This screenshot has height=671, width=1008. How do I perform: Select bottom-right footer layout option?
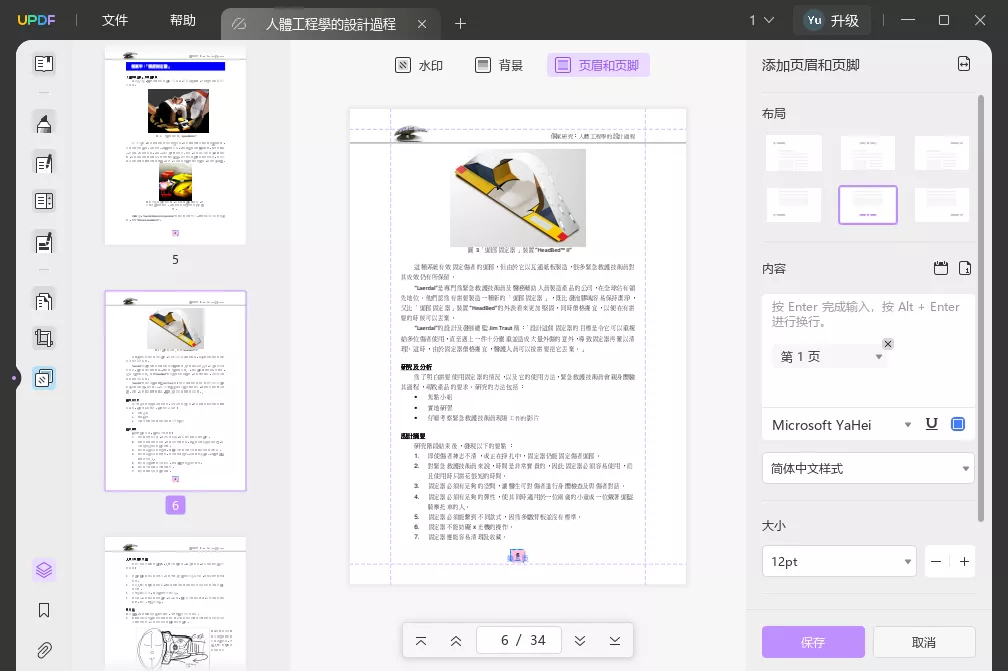tap(942, 205)
